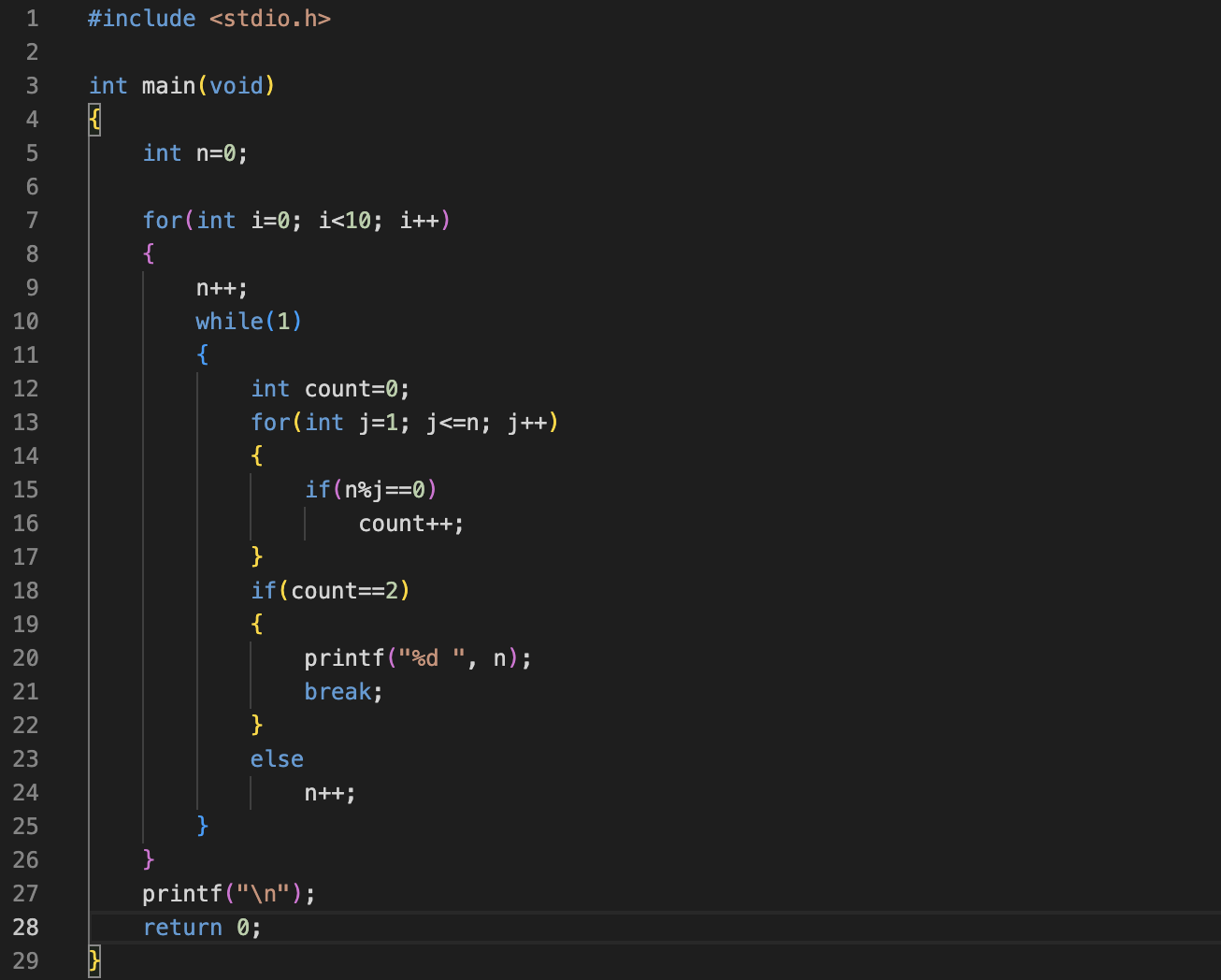The image size is (1221, 980).
Task: Select line number 13 in the gutter
Action: pos(26,423)
